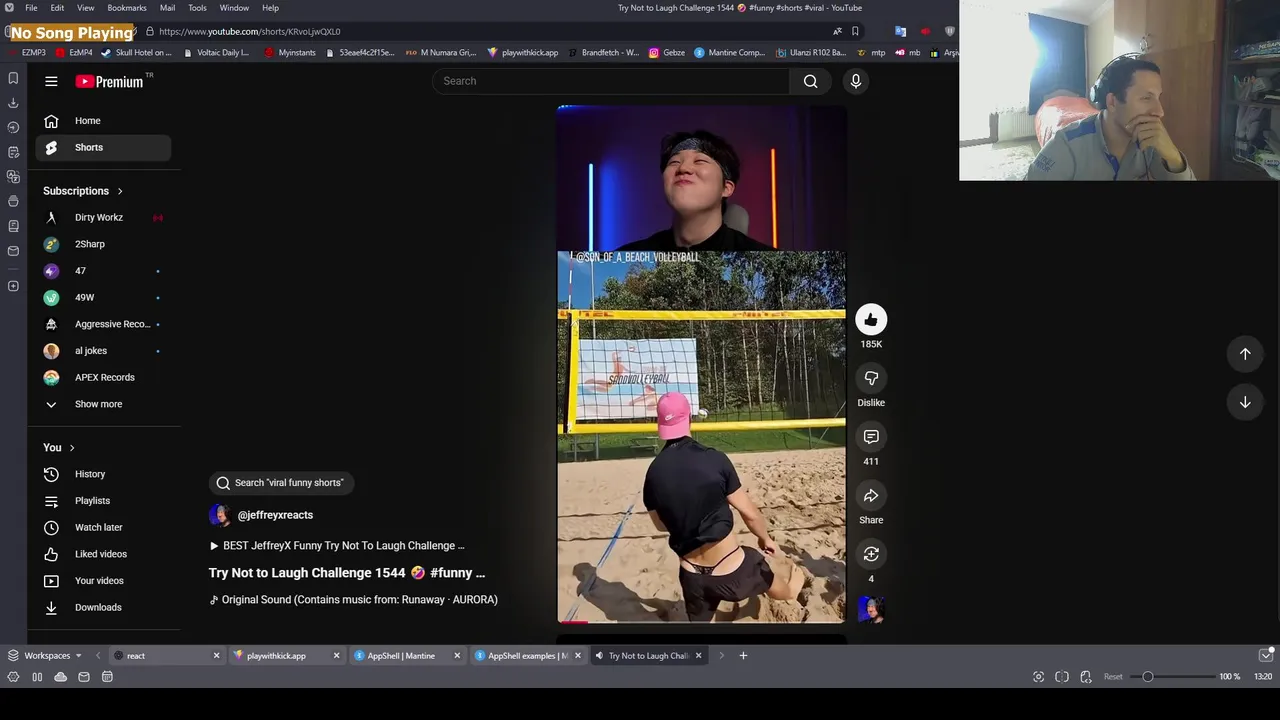Image resolution: width=1280 pixels, height=720 pixels.
Task: Run search with the magnifier button
Action: 810,81
